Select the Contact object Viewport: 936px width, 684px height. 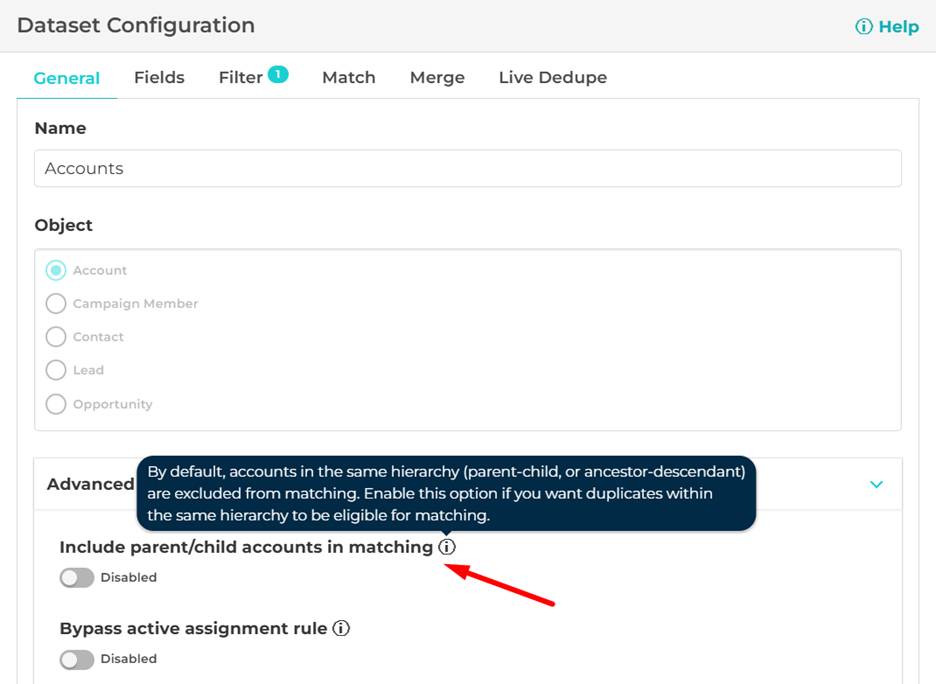(56, 337)
